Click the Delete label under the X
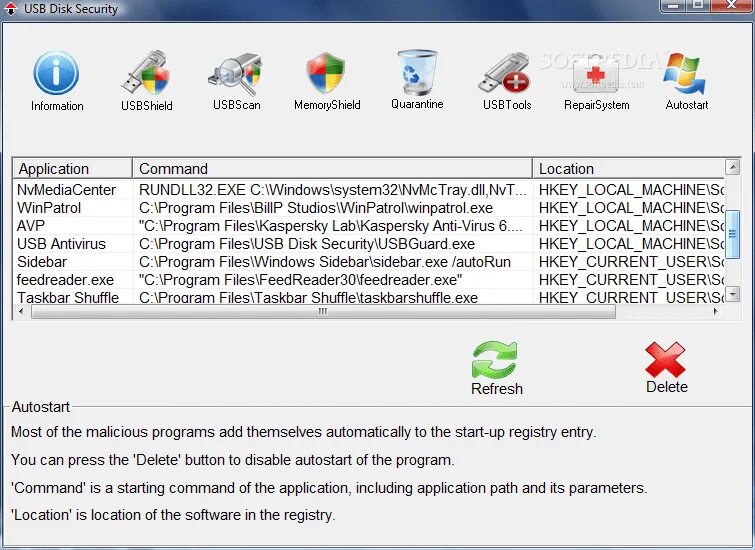This screenshot has height=550, width=755. tap(666, 387)
